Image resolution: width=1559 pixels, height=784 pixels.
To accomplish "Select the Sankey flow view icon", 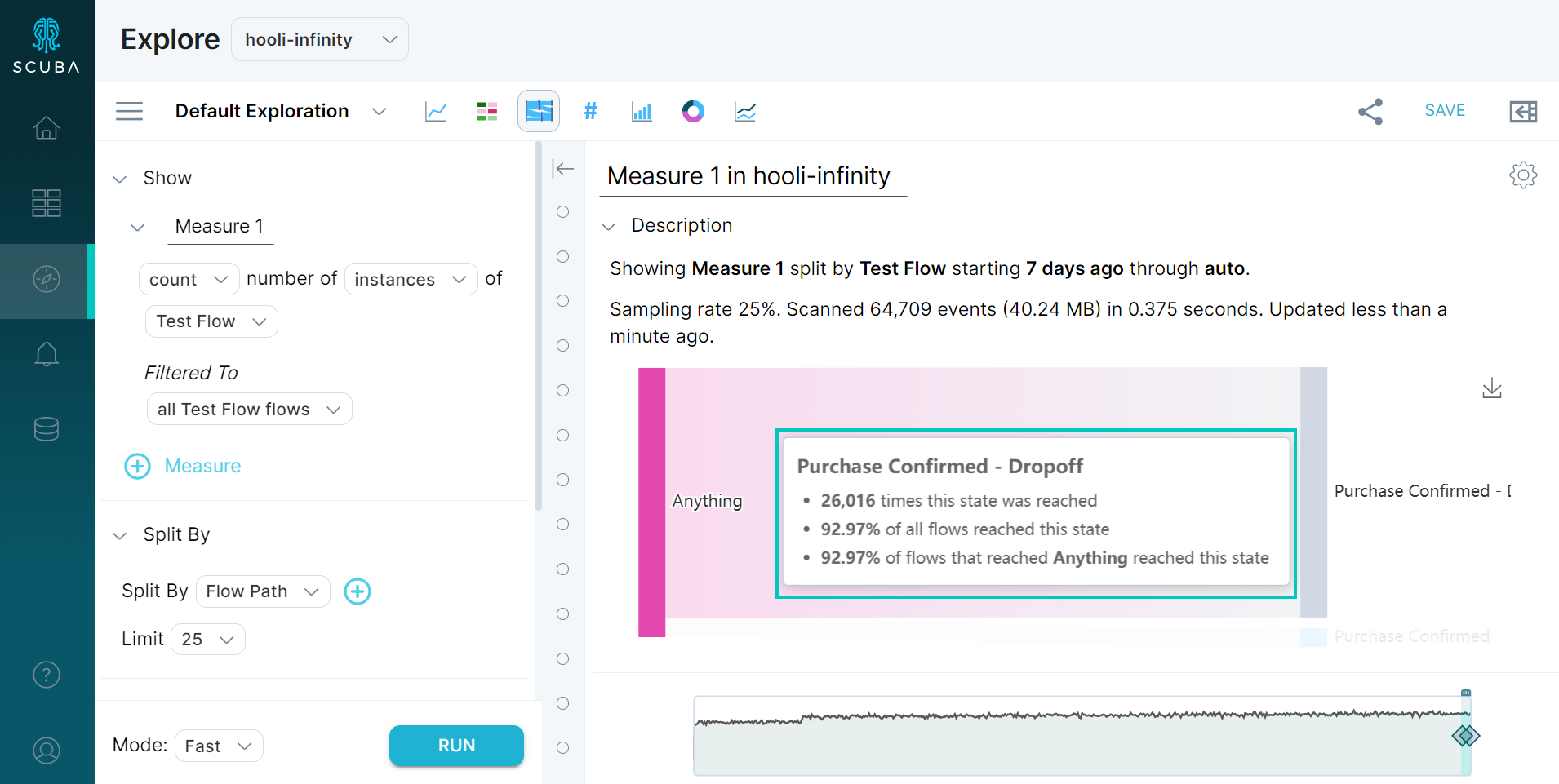I will (539, 111).
